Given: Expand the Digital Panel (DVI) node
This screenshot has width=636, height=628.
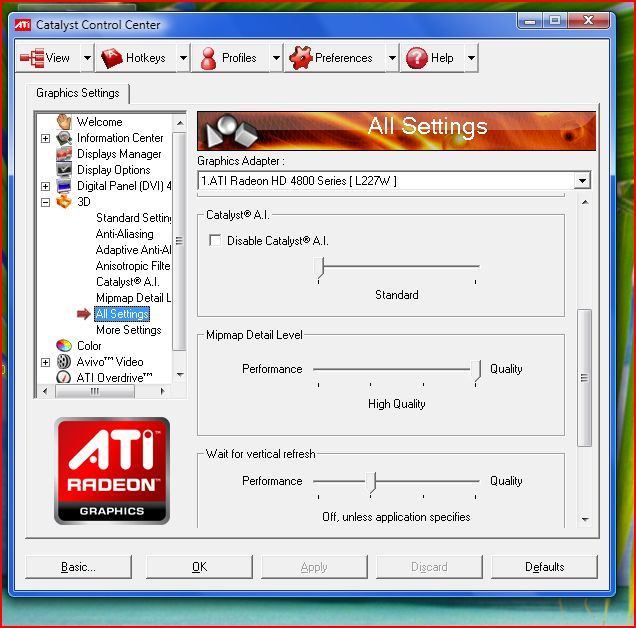Looking at the screenshot, I should coord(45,186).
